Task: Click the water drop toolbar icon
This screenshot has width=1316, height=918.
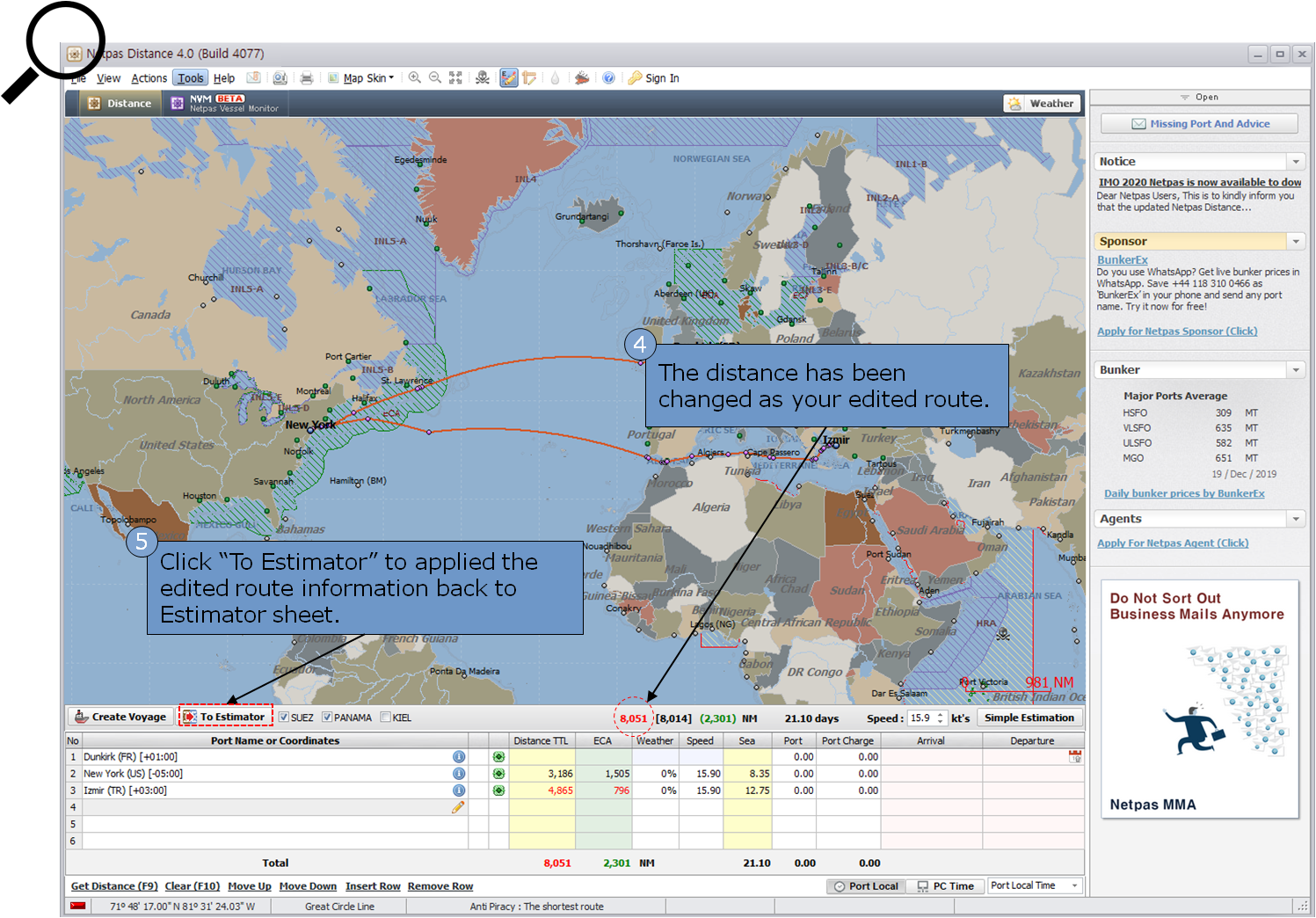Action: pyautogui.click(x=555, y=78)
